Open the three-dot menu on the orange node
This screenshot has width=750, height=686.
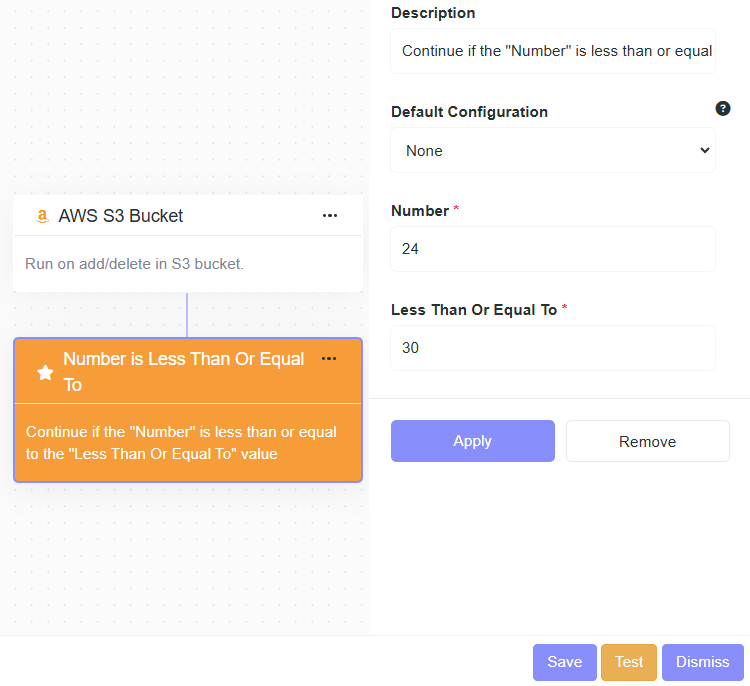329,359
